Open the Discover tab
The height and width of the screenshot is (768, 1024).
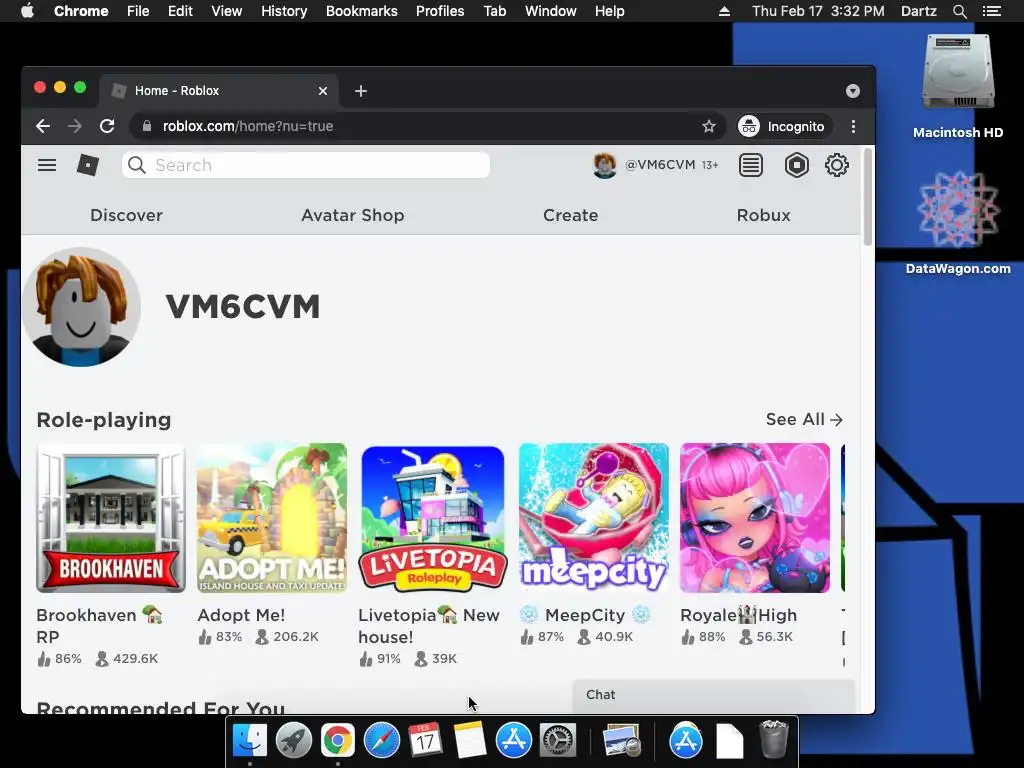click(126, 215)
